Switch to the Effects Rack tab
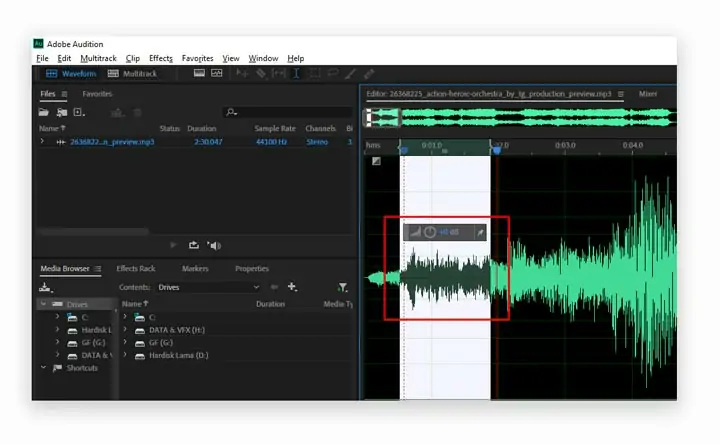 point(136,269)
